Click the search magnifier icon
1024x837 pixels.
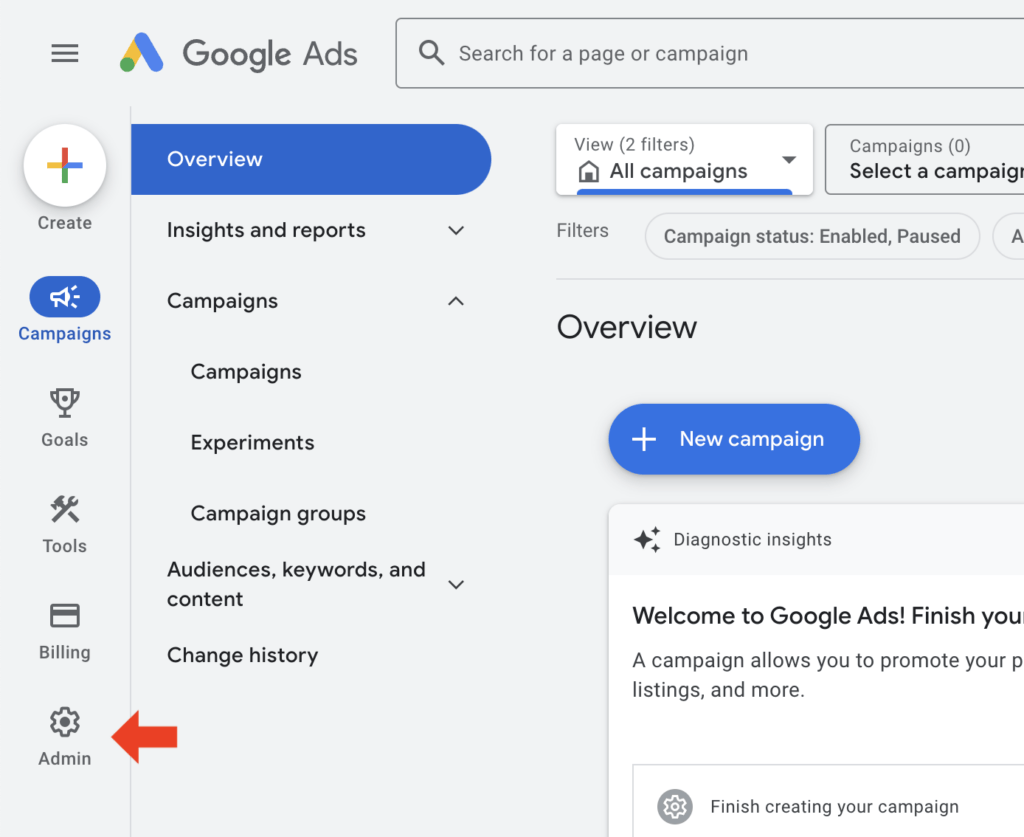[430, 52]
